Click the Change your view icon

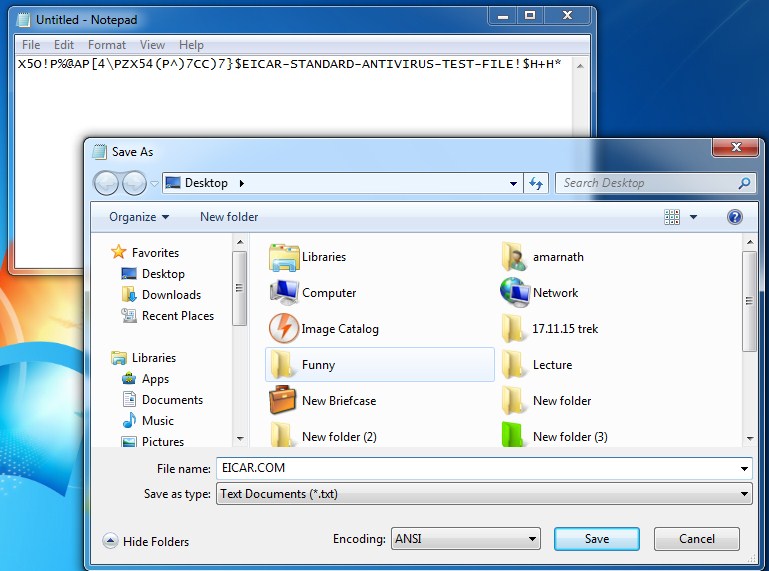tap(672, 217)
